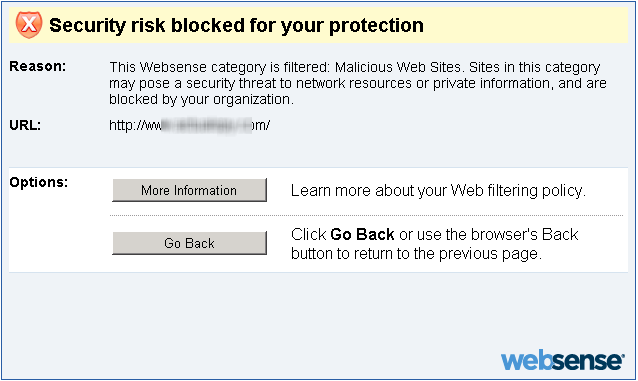Screen dimensions: 638x381
Task: Click the 'network resources or private information' phrase
Action: tap(423, 83)
